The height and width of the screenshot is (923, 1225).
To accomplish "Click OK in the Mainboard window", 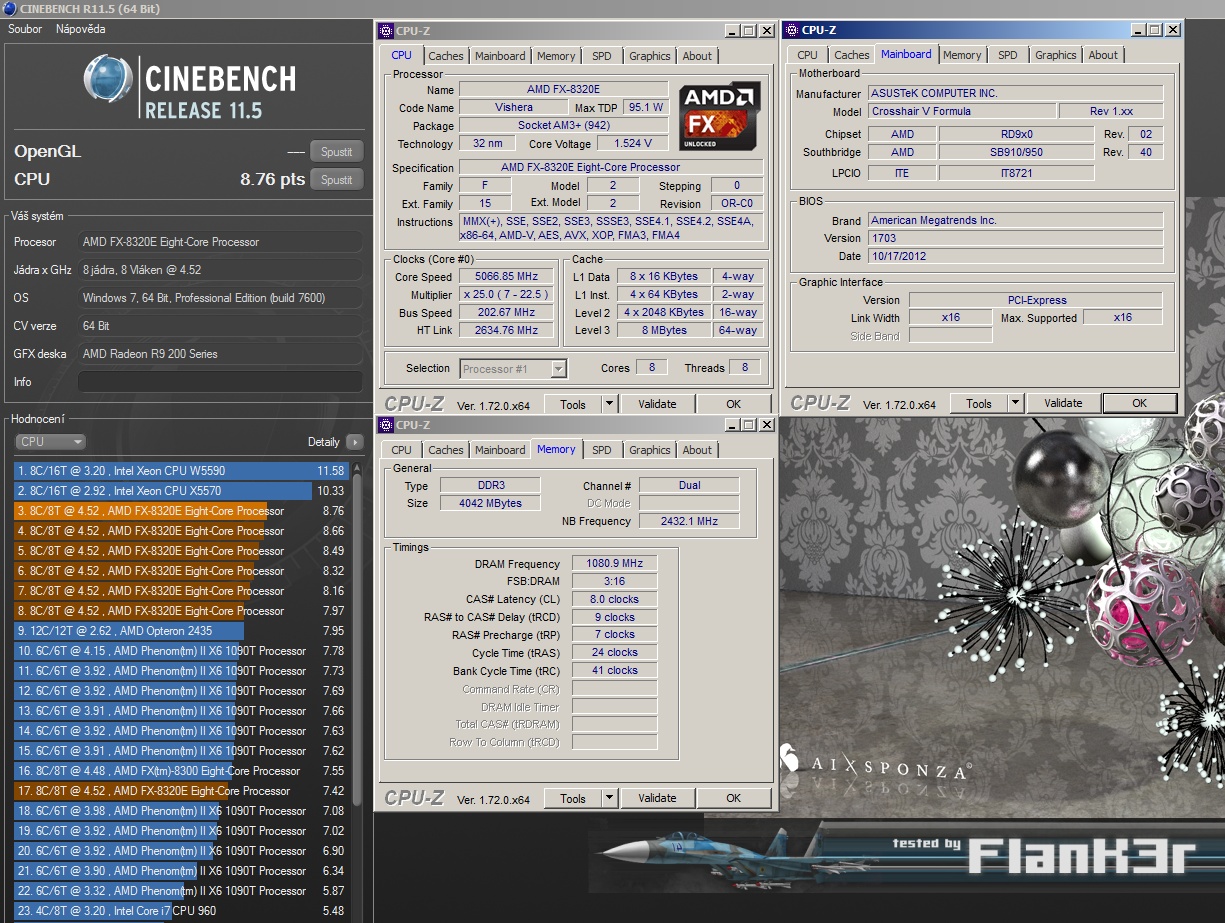I will point(1139,403).
